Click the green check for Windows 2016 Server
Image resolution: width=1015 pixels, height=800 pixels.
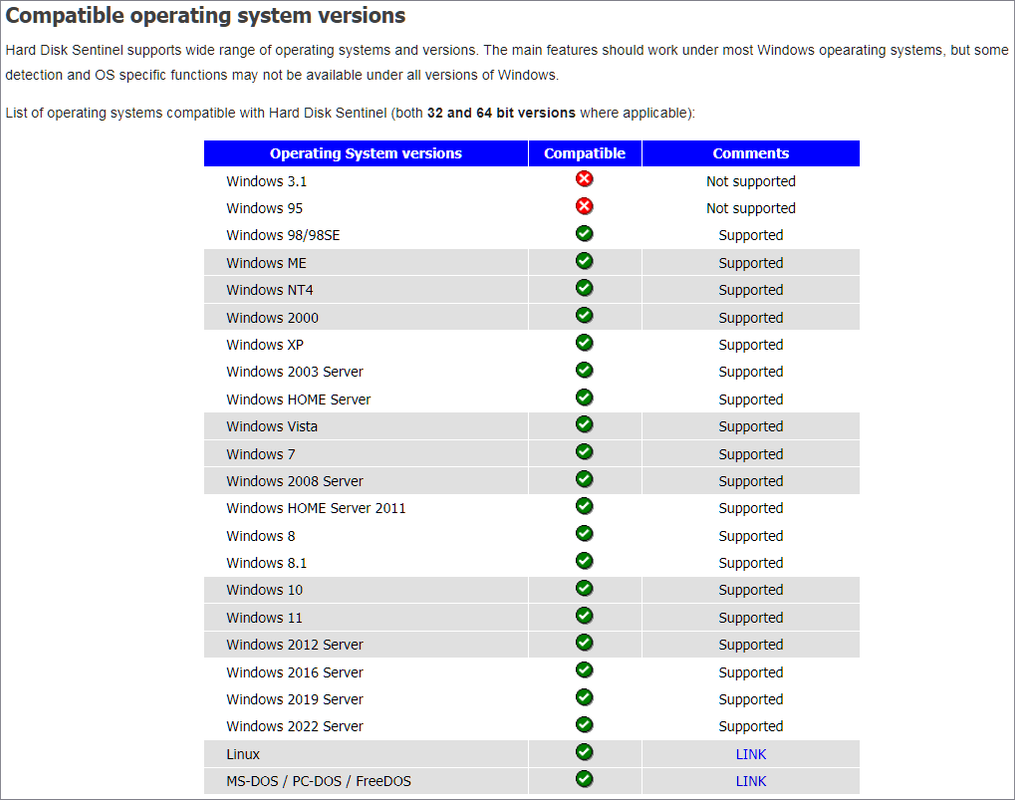pyautogui.click(x=585, y=670)
